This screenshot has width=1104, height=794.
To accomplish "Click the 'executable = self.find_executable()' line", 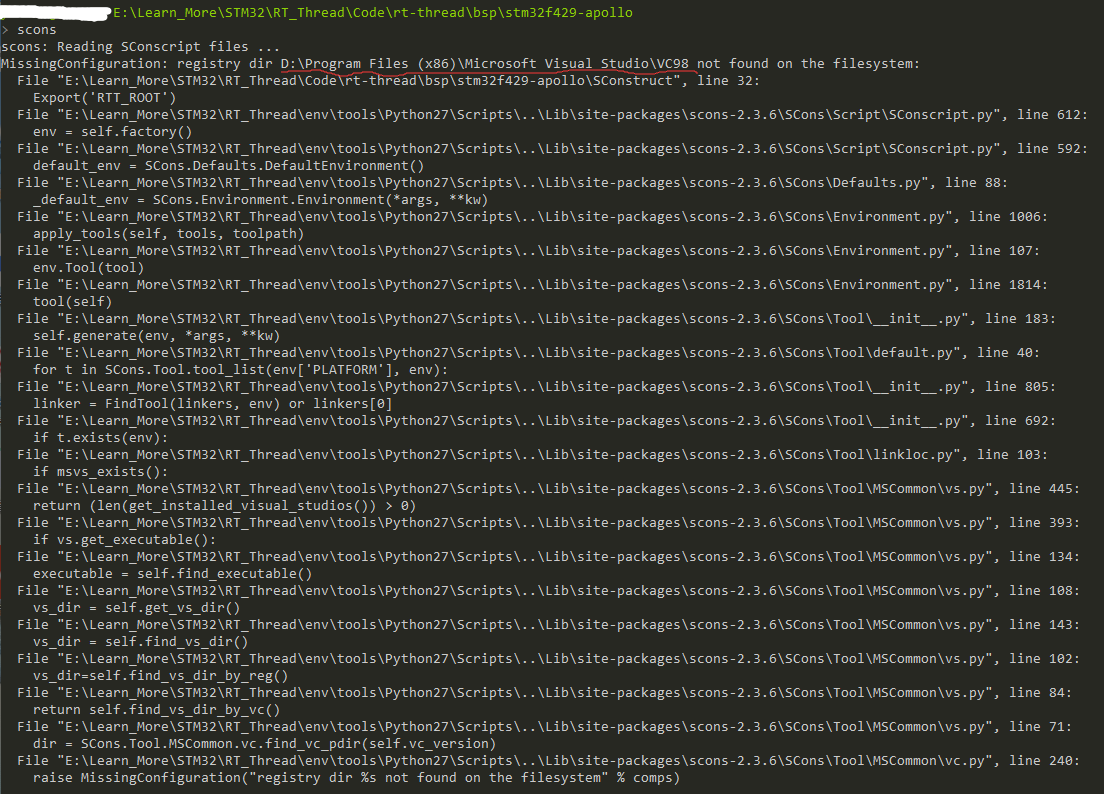I will click(172, 574).
